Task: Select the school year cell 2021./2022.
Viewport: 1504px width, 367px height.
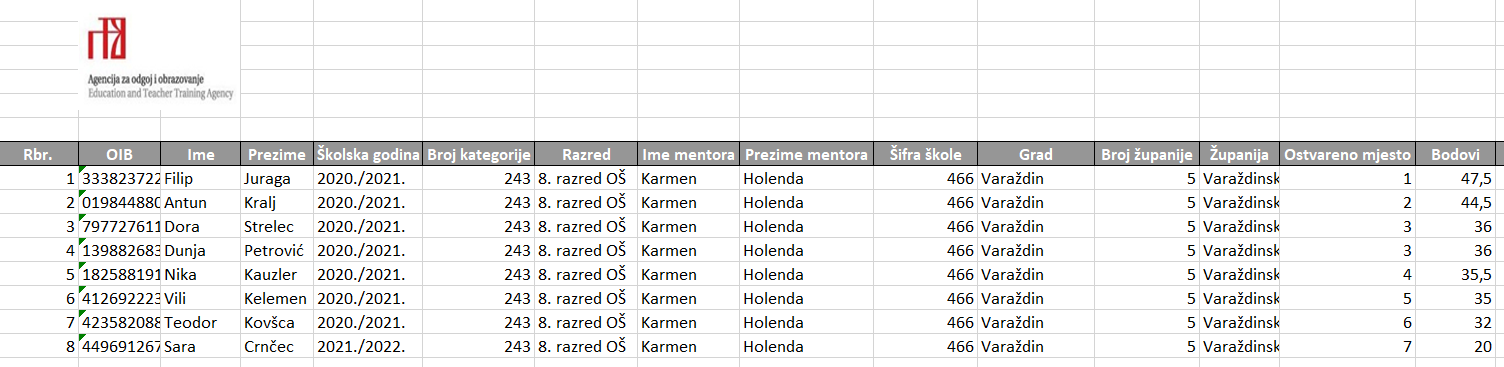Action: [x=368, y=347]
